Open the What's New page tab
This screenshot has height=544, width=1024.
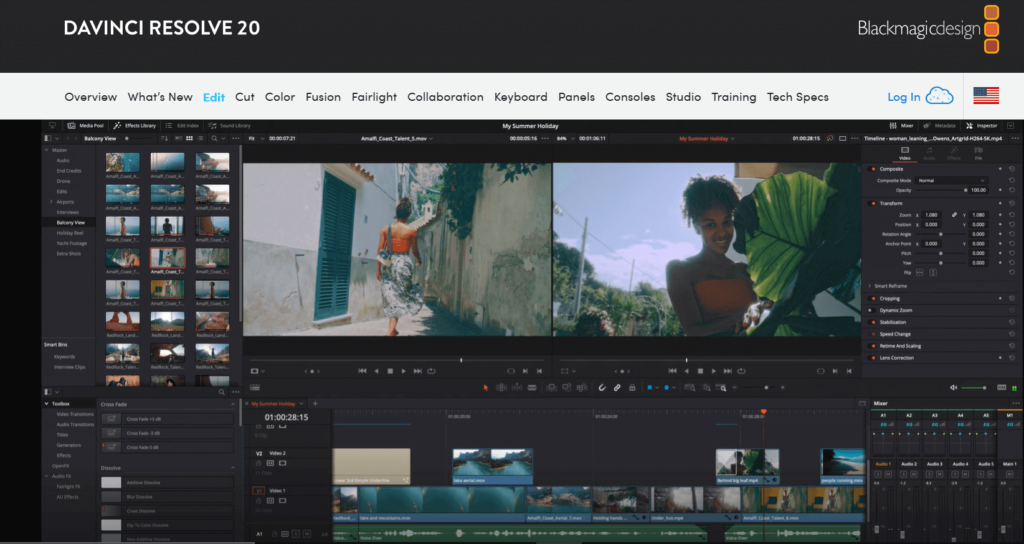tap(160, 97)
